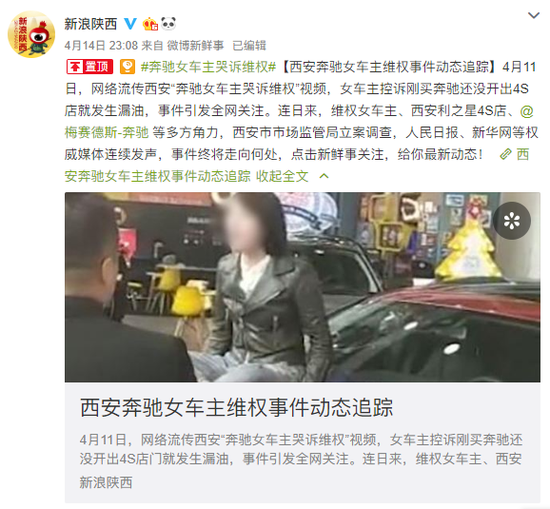550x509 pixels.
Task: Click the green paperclip link icon
Action: tap(505, 154)
